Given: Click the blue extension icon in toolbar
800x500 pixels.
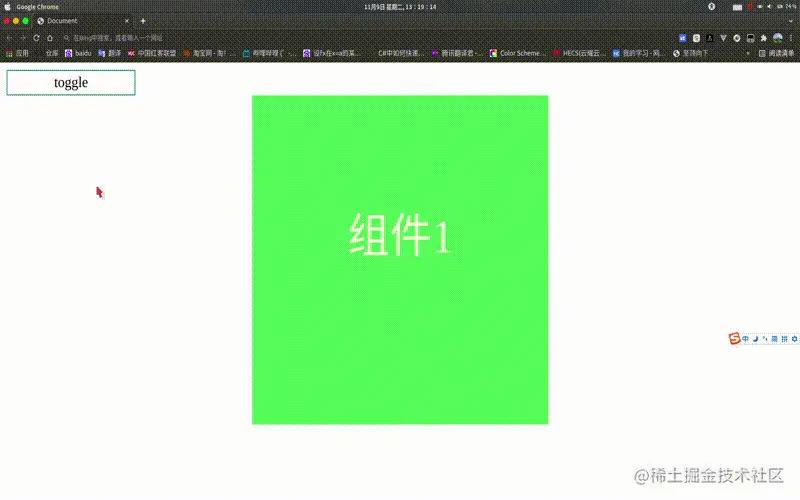Looking at the screenshot, I should 683,38.
